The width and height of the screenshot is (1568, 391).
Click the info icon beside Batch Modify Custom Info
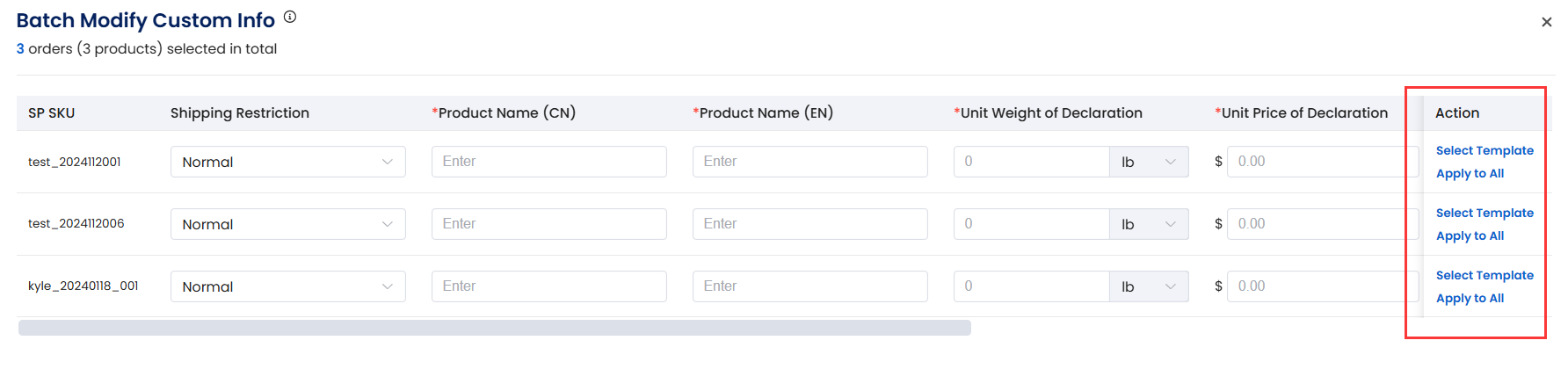[x=290, y=17]
